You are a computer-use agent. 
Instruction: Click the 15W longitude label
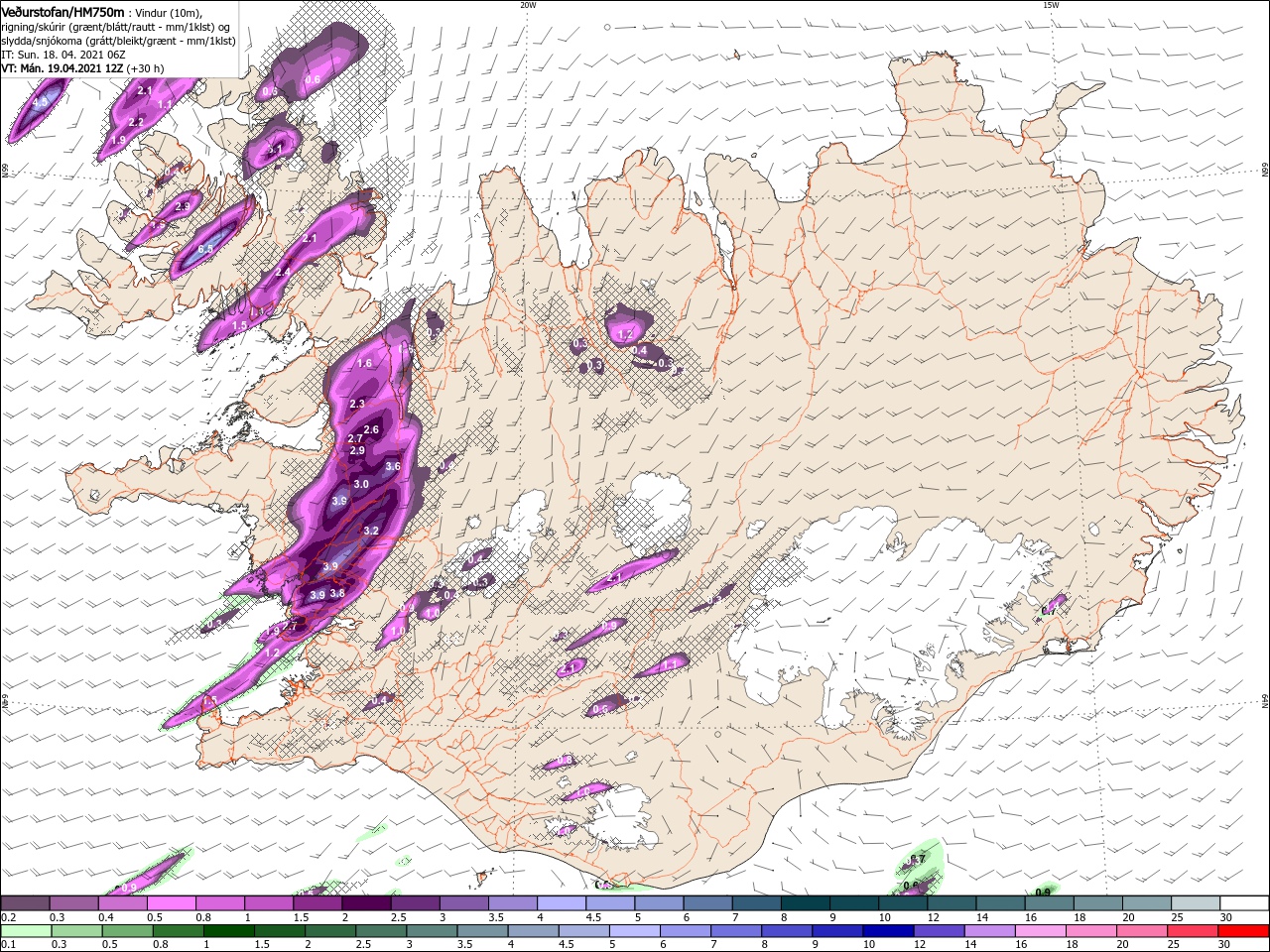1051,5
